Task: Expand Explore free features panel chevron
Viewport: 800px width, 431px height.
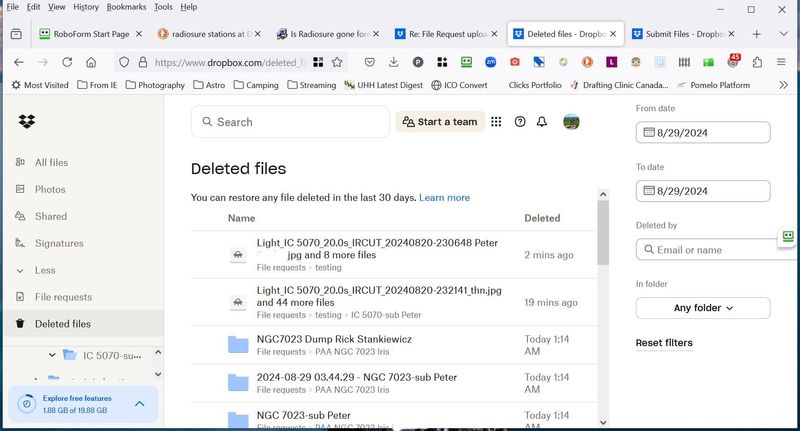Action: coord(140,404)
